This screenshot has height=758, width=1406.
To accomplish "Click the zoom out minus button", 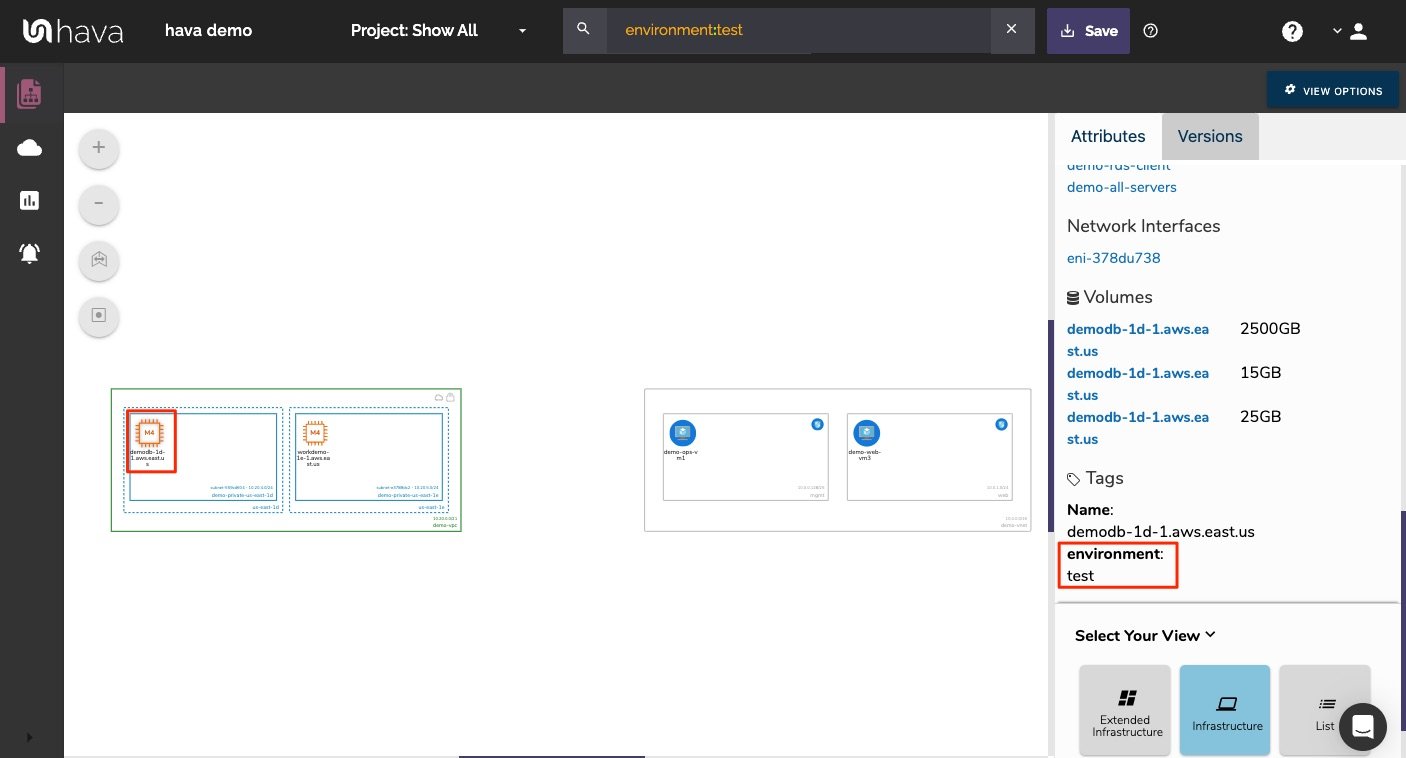I will tap(99, 204).
